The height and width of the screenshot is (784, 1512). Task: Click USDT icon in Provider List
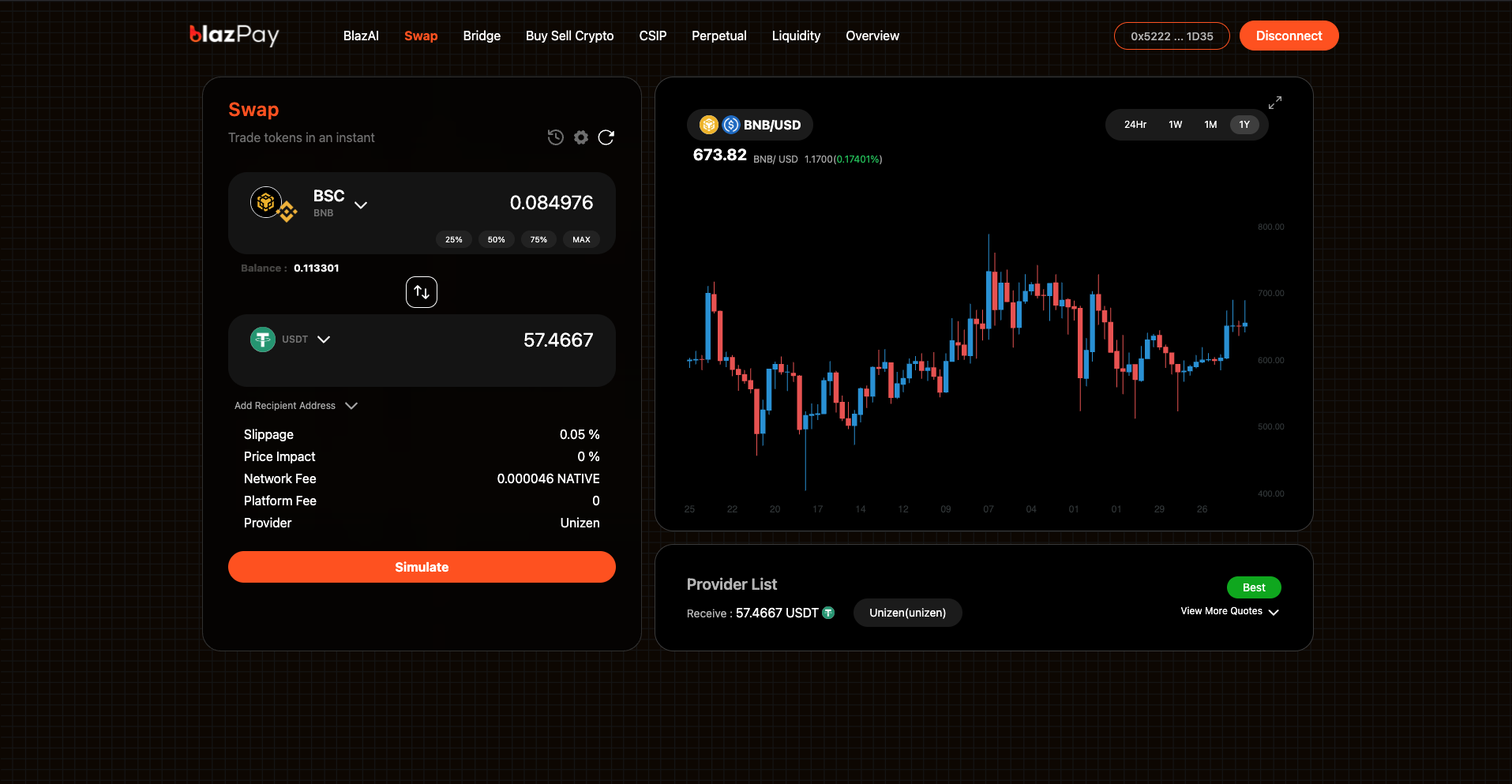coord(828,613)
